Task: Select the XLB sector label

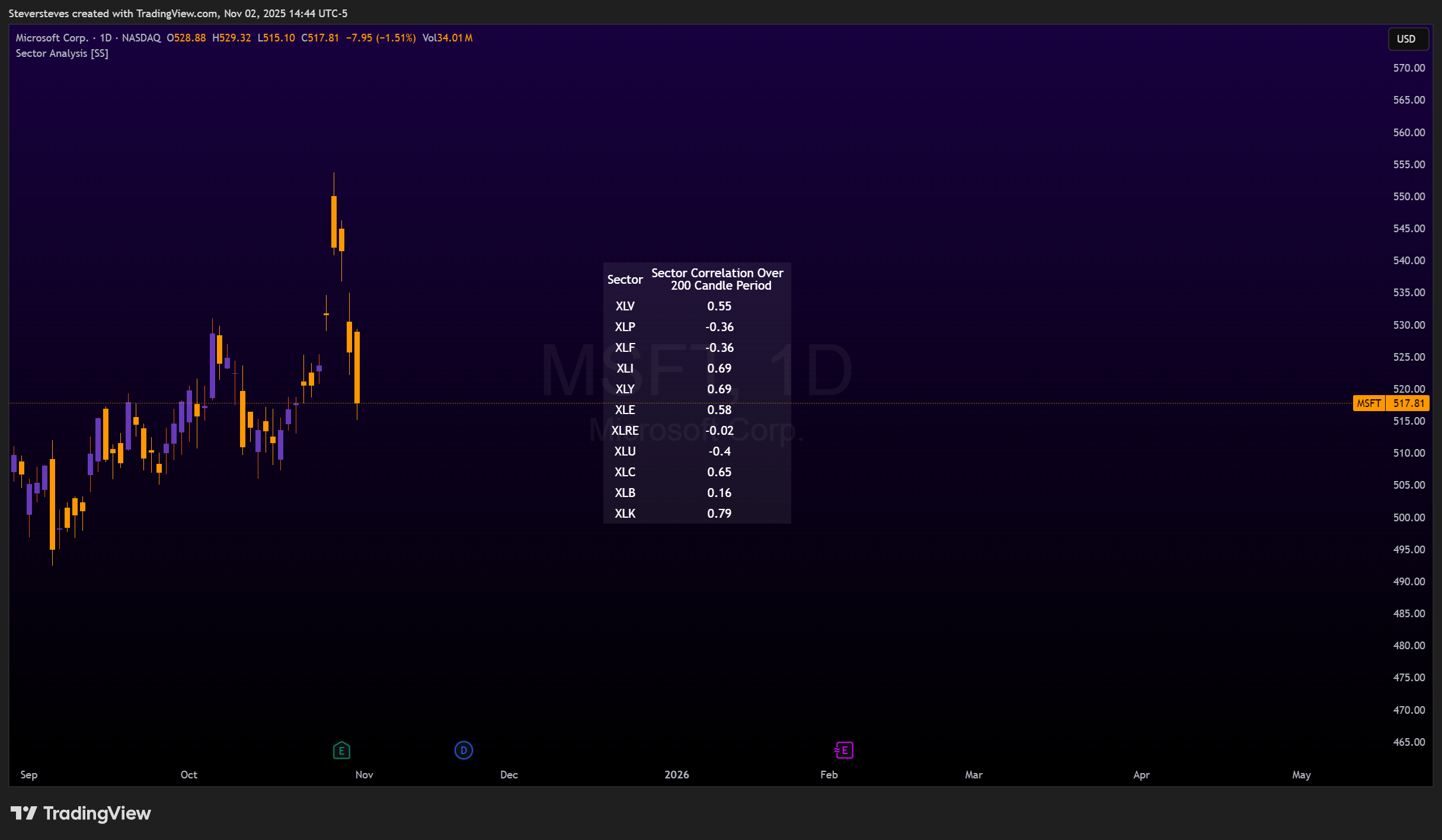Action: tap(625, 493)
